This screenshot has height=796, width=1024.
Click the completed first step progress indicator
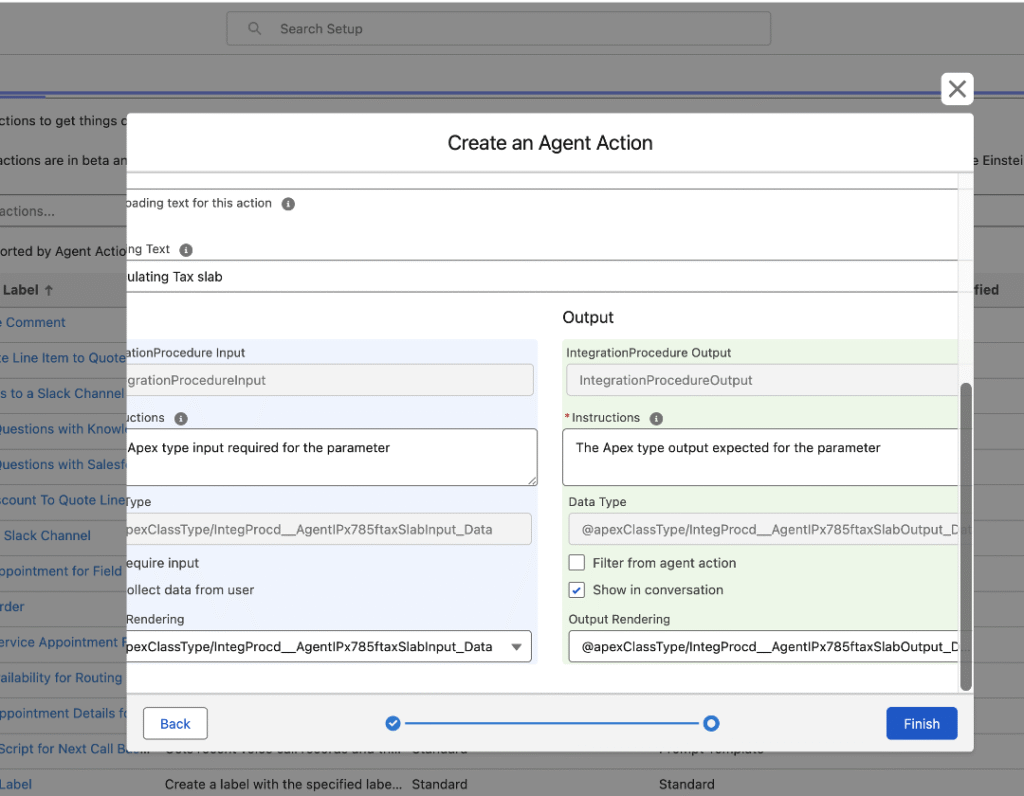point(392,724)
